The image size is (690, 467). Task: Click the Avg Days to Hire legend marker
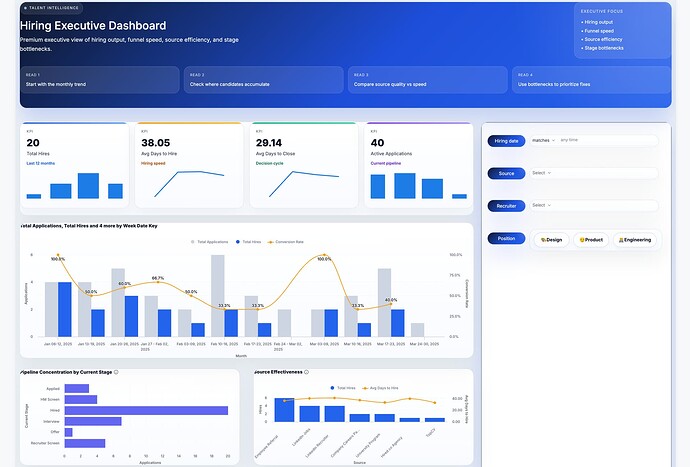[x=365, y=388]
